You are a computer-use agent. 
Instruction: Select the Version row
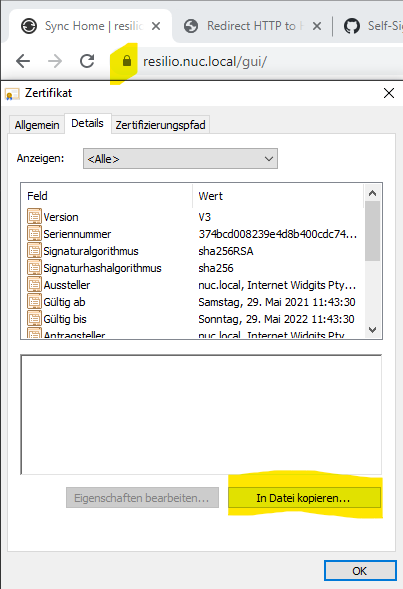coord(192,217)
